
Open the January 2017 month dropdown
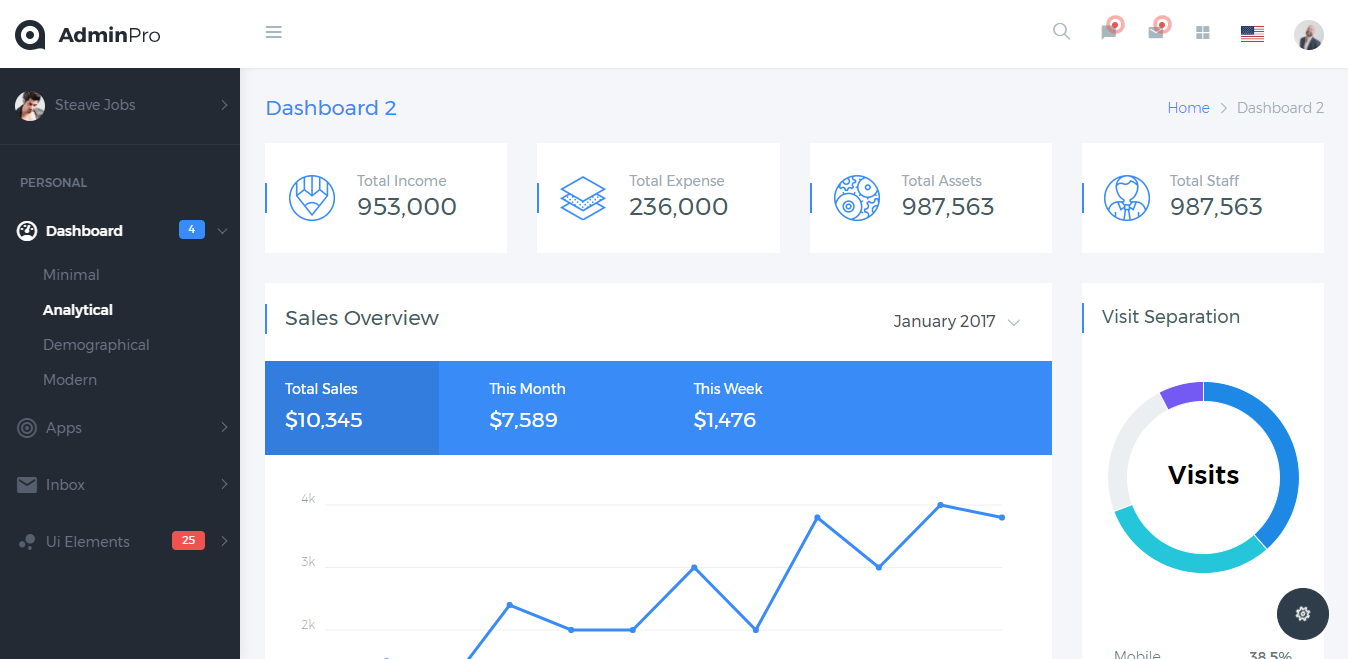[x=956, y=322]
